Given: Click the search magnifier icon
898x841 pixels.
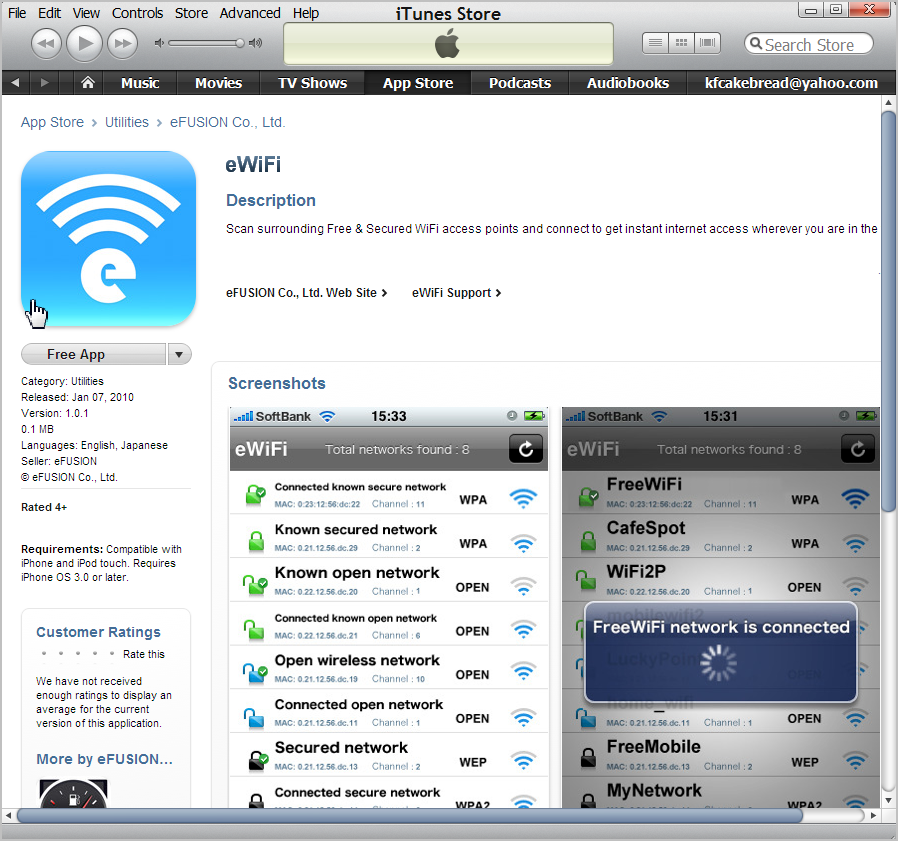Looking at the screenshot, I should [x=756, y=44].
